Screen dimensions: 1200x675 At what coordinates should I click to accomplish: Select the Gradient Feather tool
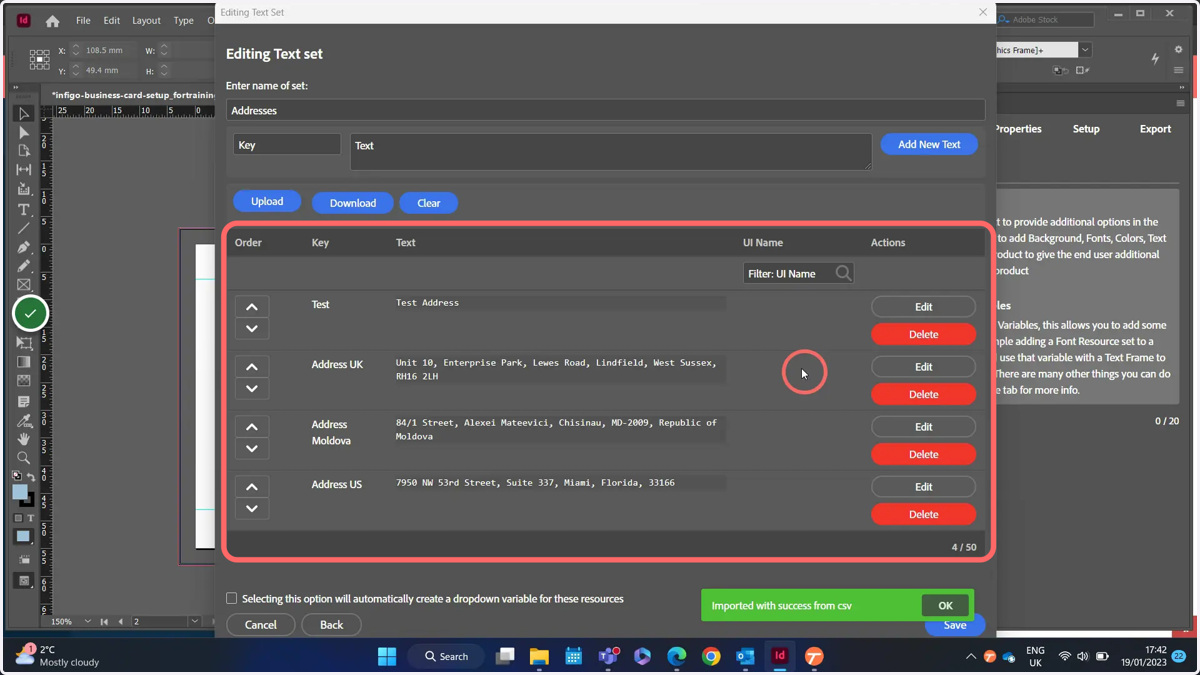click(24, 381)
